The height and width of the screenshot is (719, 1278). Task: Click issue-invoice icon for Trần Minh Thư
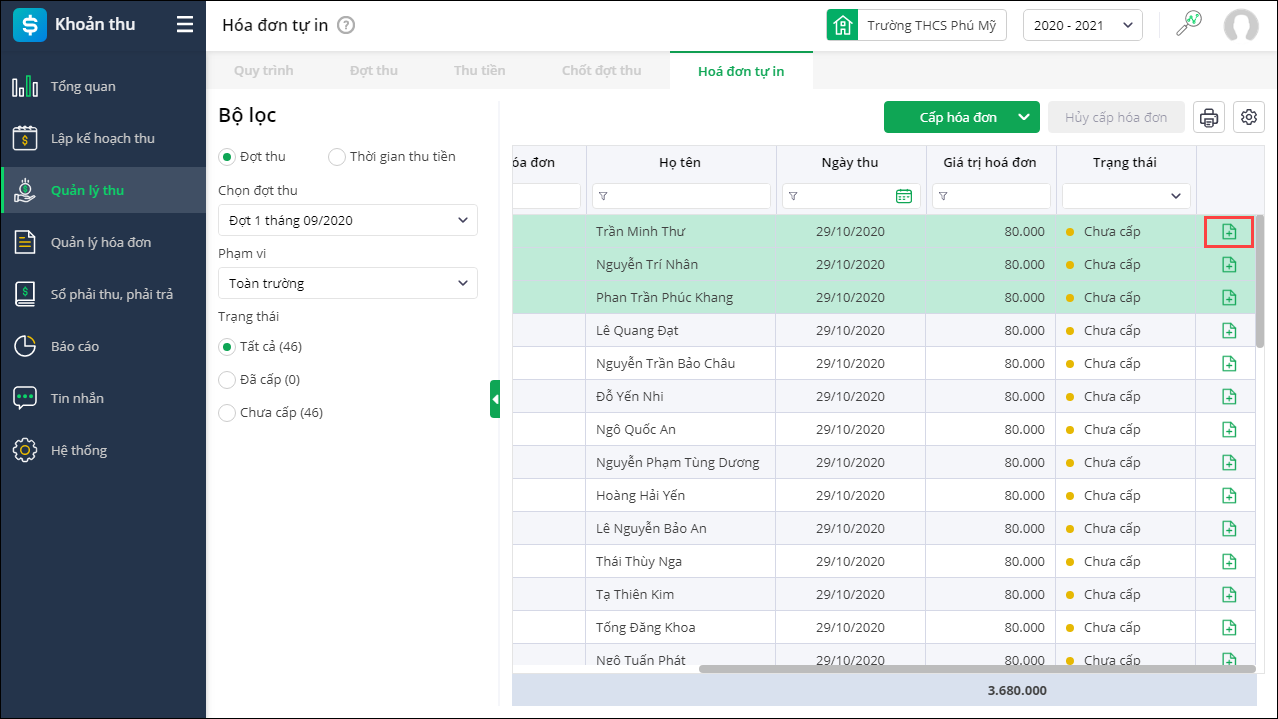click(x=1229, y=232)
